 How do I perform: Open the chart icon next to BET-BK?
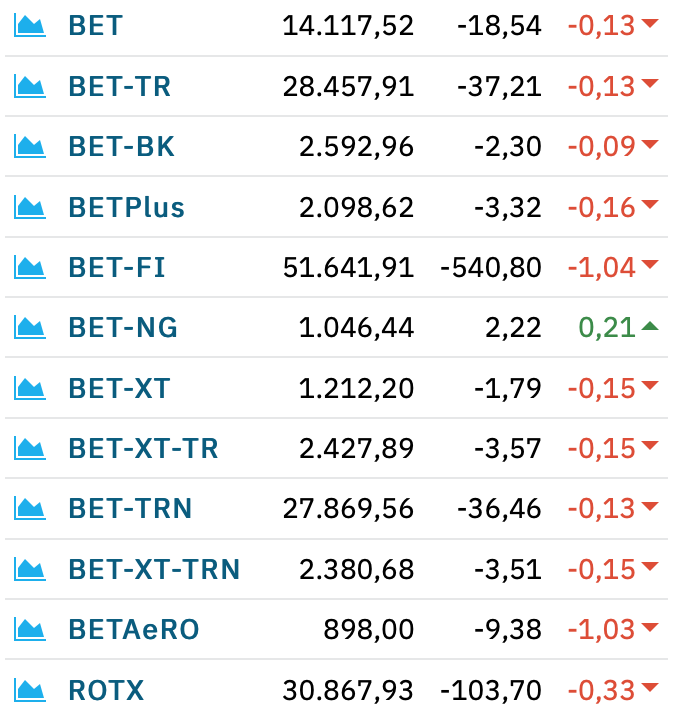click(30, 146)
